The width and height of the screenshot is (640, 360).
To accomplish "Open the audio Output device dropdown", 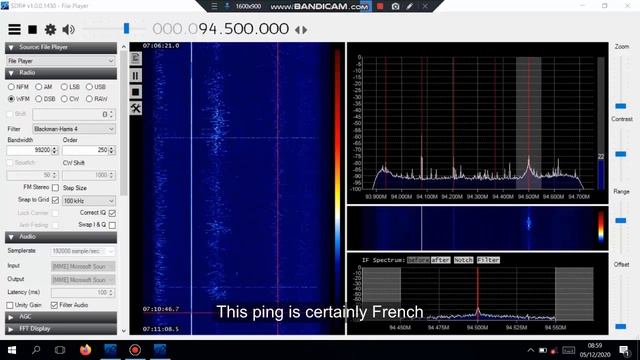I will coord(83,280).
